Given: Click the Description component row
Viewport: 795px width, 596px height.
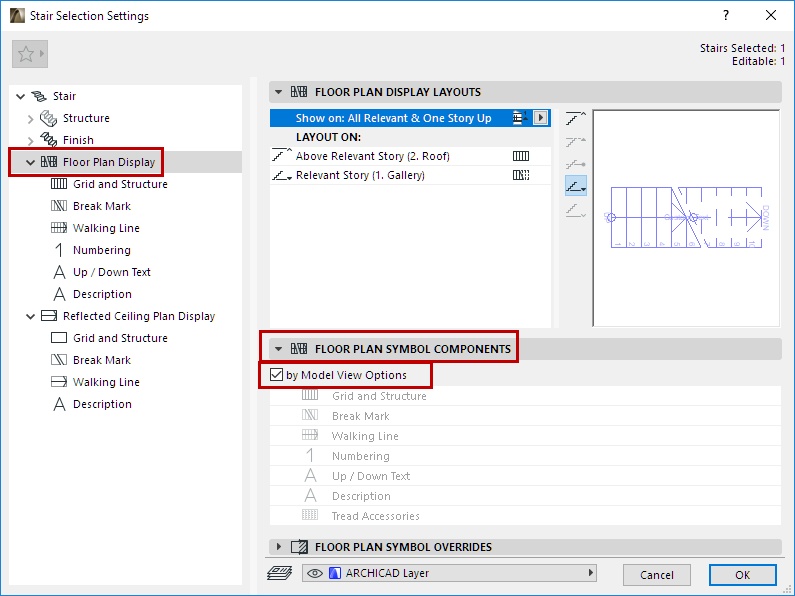Looking at the screenshot, I should (x=525, y=496).
